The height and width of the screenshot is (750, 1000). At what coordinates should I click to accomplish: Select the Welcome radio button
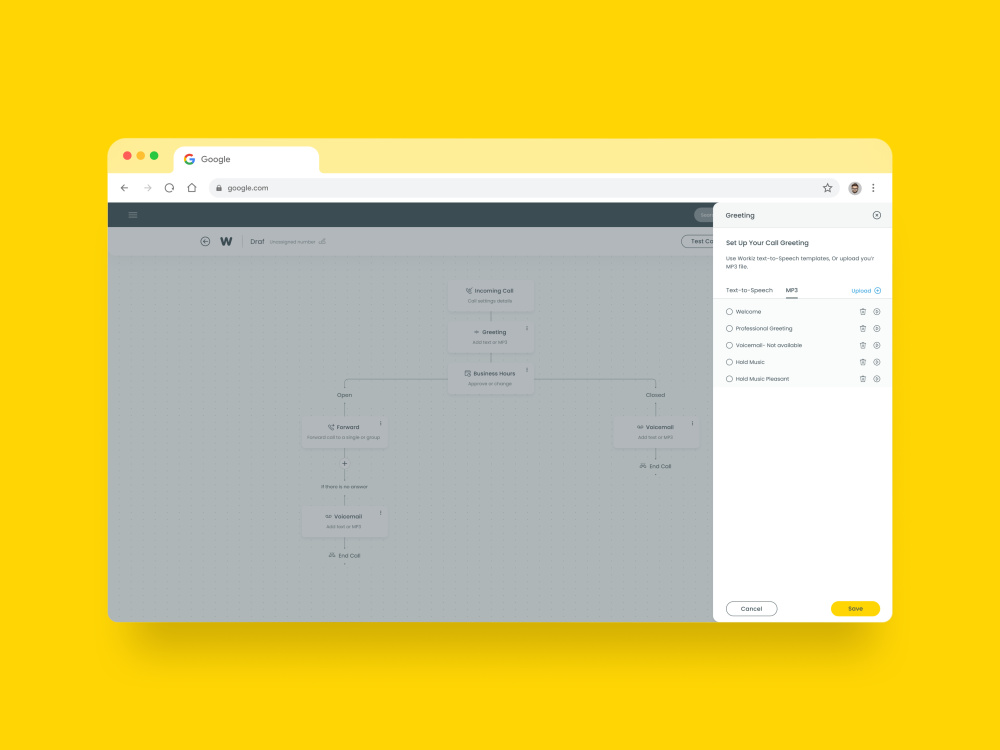tap(729, 312)
